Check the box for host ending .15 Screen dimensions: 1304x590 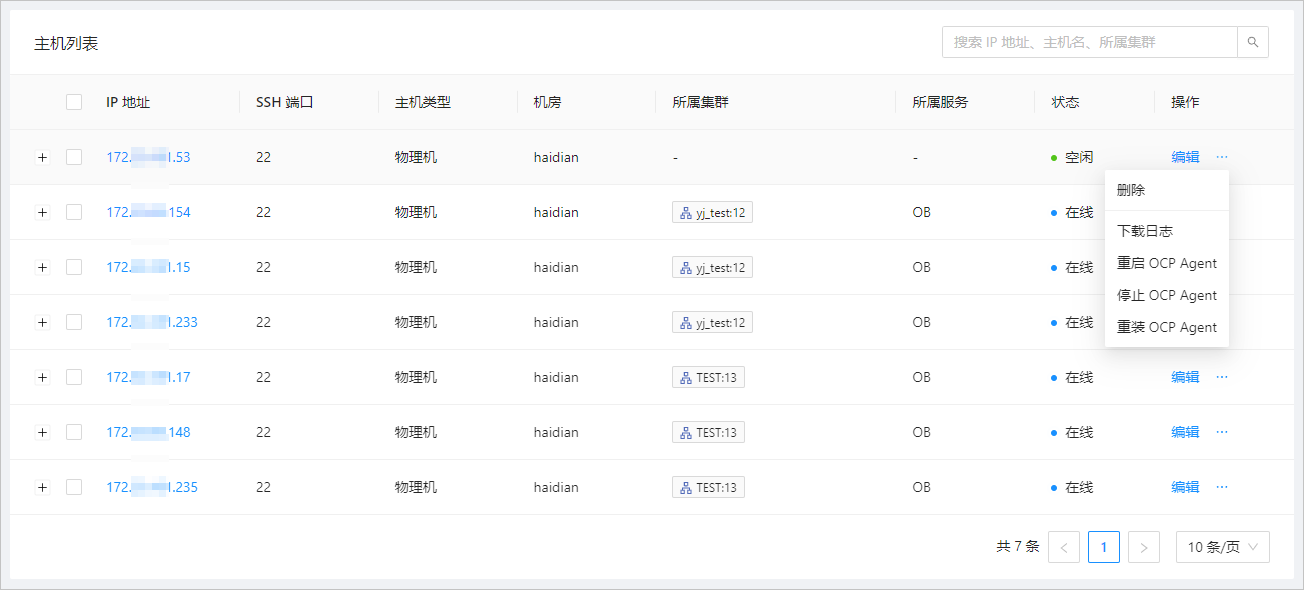click(74, 267)
